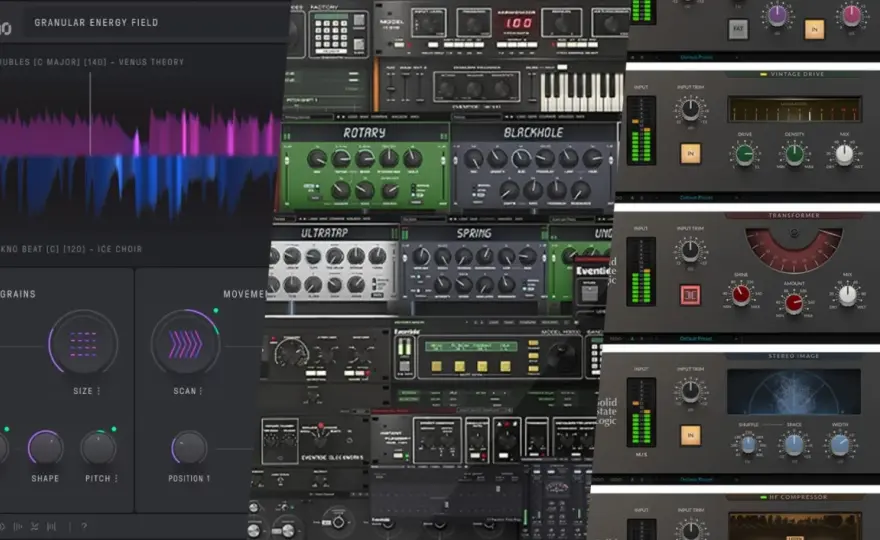Toggle the Spring plugin green active indicator left of title
Viewport: 880px width, 540px height.
pos(405,235)
